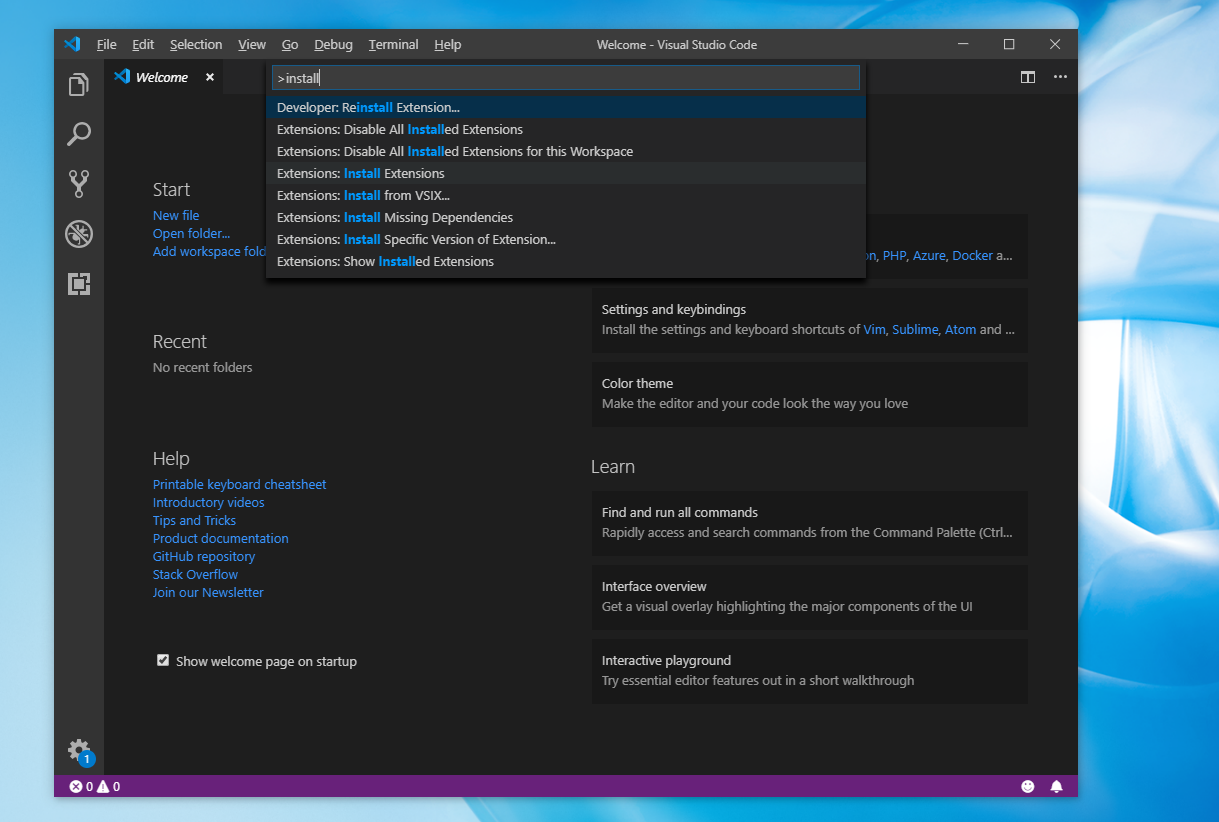Click the Split Editor icon

1027,77
